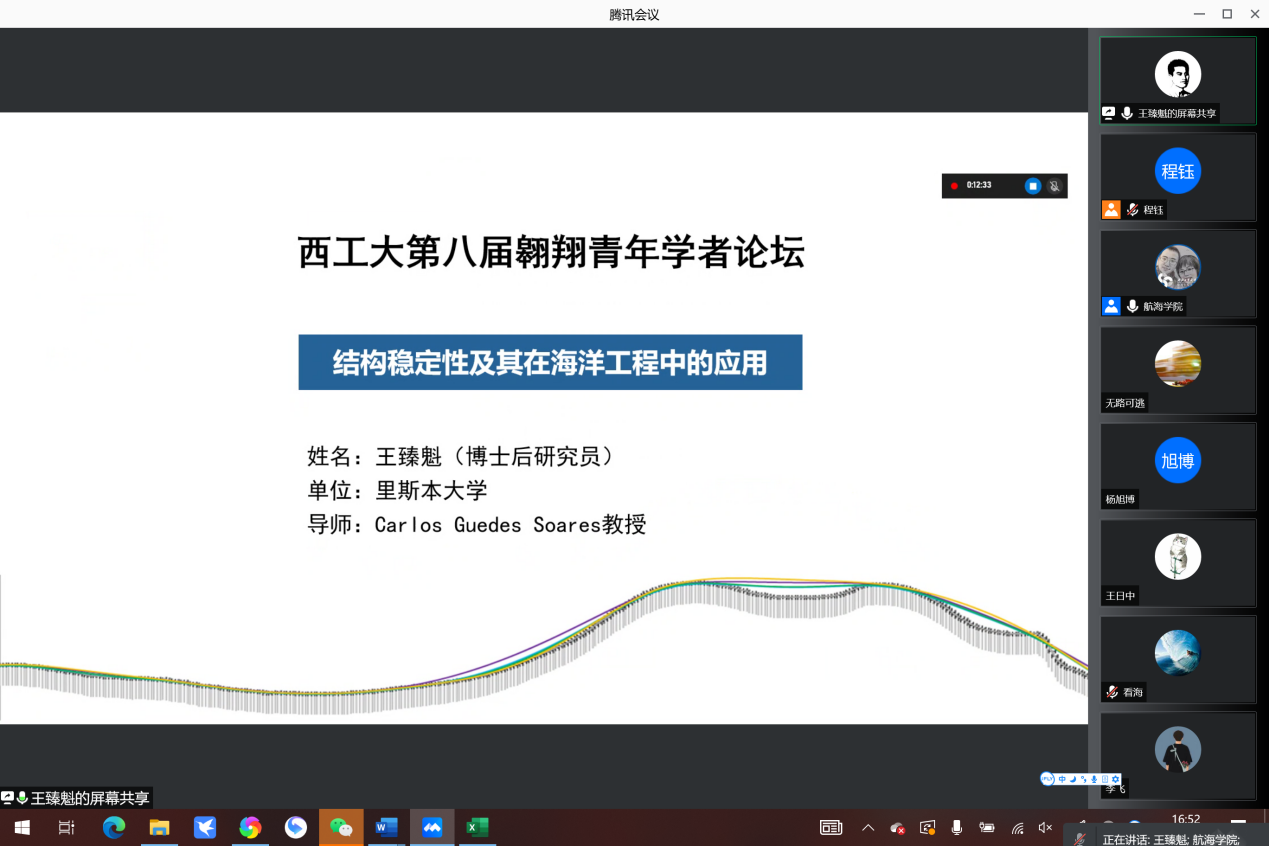
Task: Select the 王日中 participant avatar
Action: click(x=1177, y=557)
